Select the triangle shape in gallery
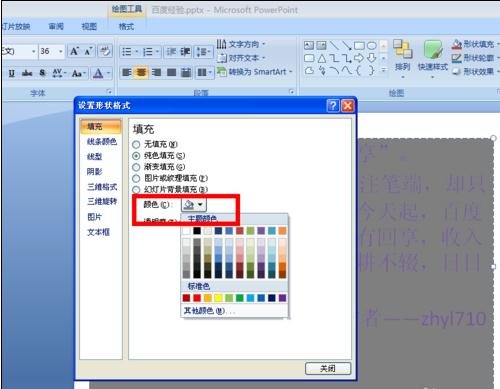 pyautogui.click(x=322, y=59)
